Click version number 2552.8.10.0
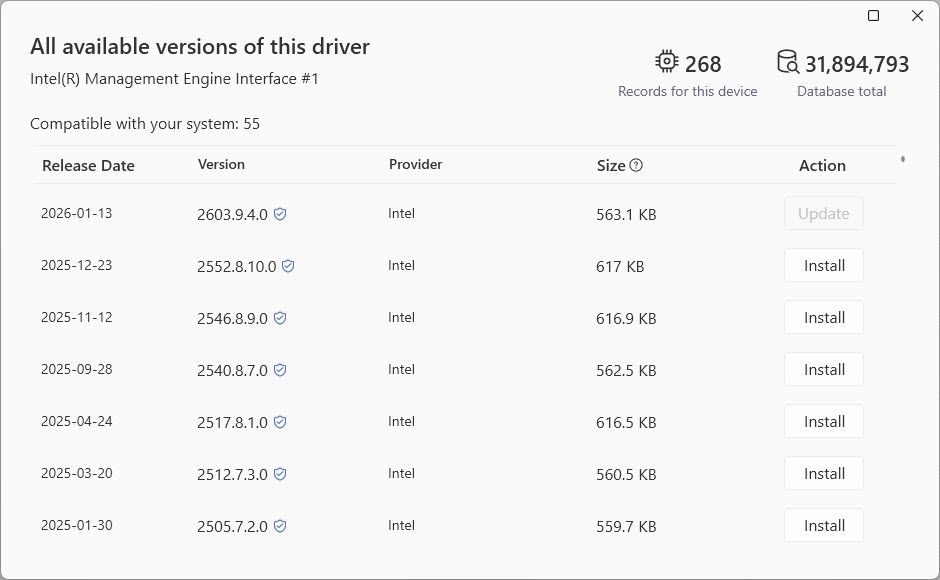Viewport: 940px width, 580px height. click(x=237, y=266)
